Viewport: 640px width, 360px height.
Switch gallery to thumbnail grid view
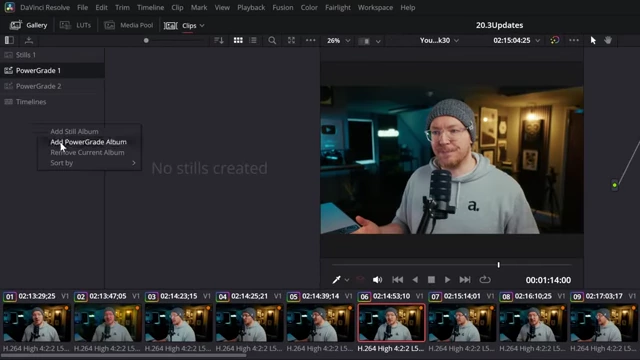238,40
